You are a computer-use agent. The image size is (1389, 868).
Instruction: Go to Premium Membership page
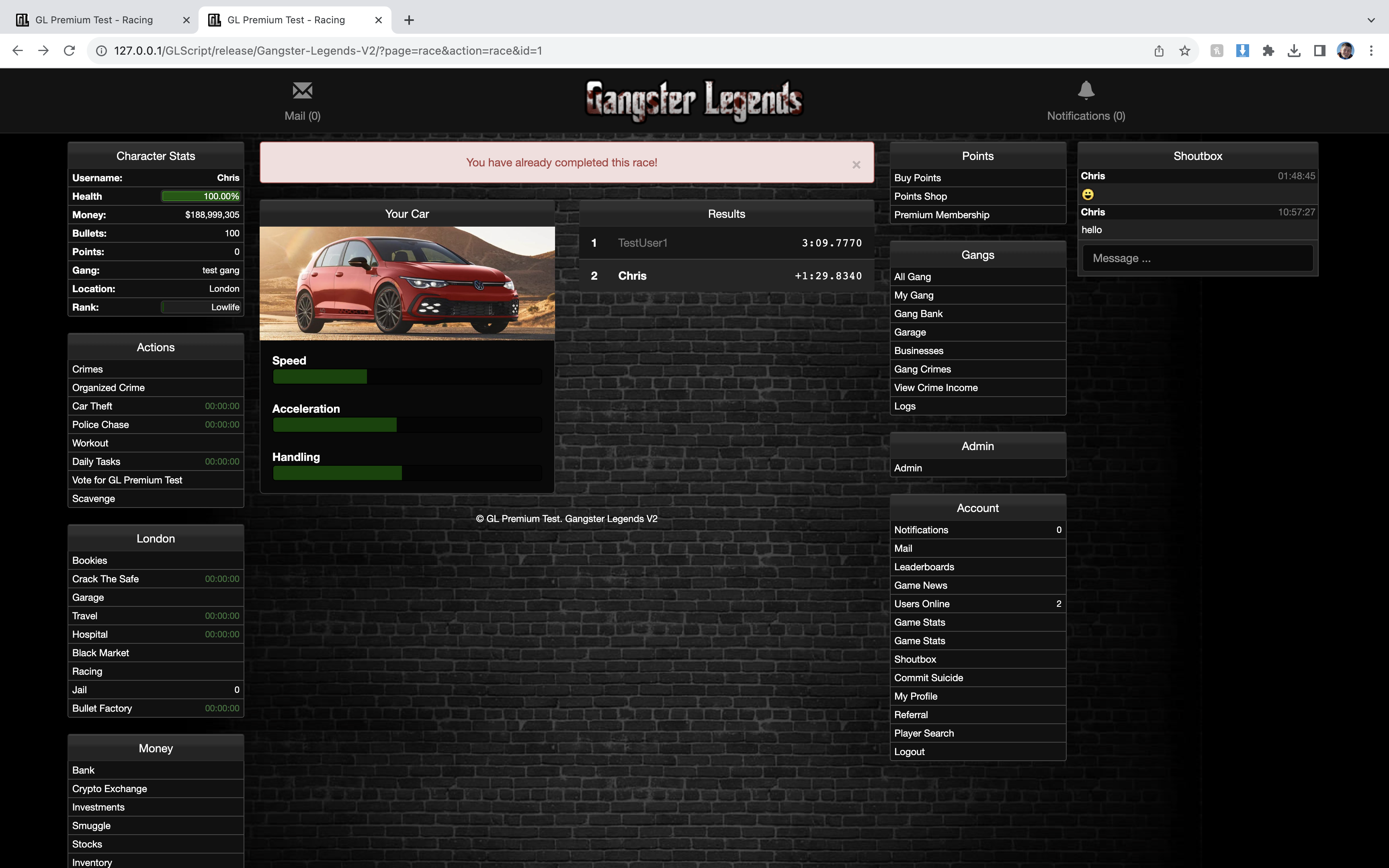(941, 215)
